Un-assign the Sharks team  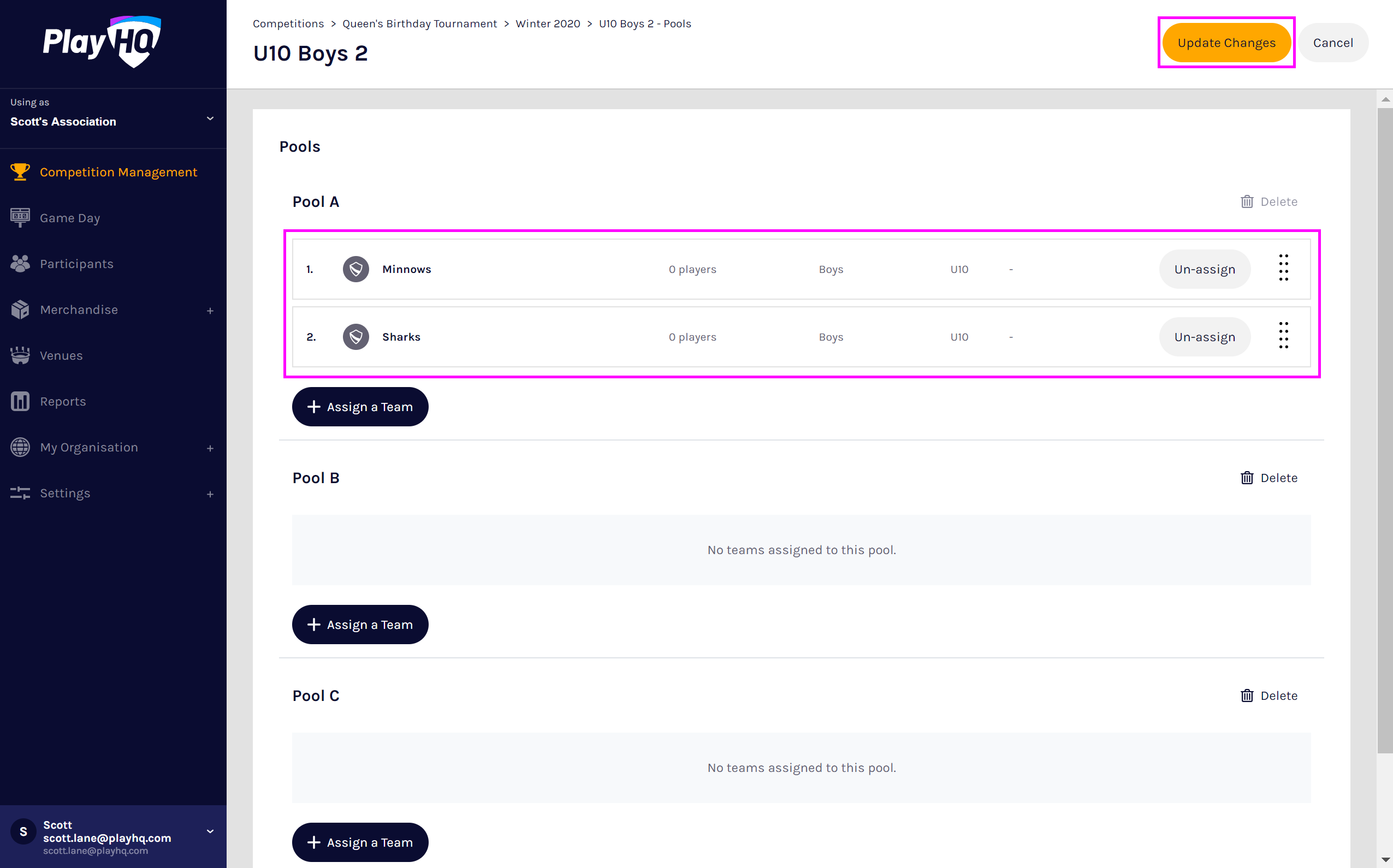pos(1205,337)
